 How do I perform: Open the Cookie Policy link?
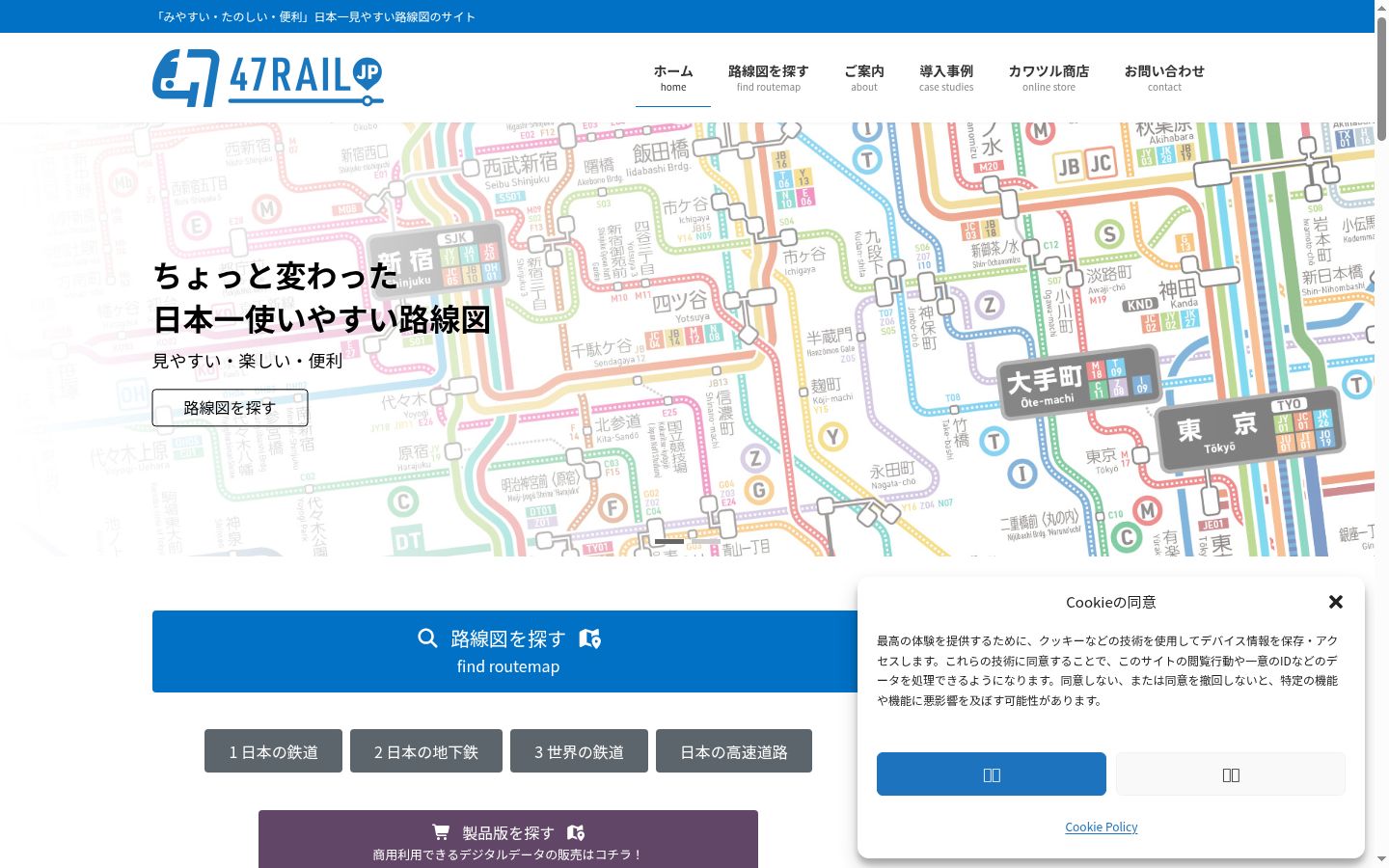1102,827
